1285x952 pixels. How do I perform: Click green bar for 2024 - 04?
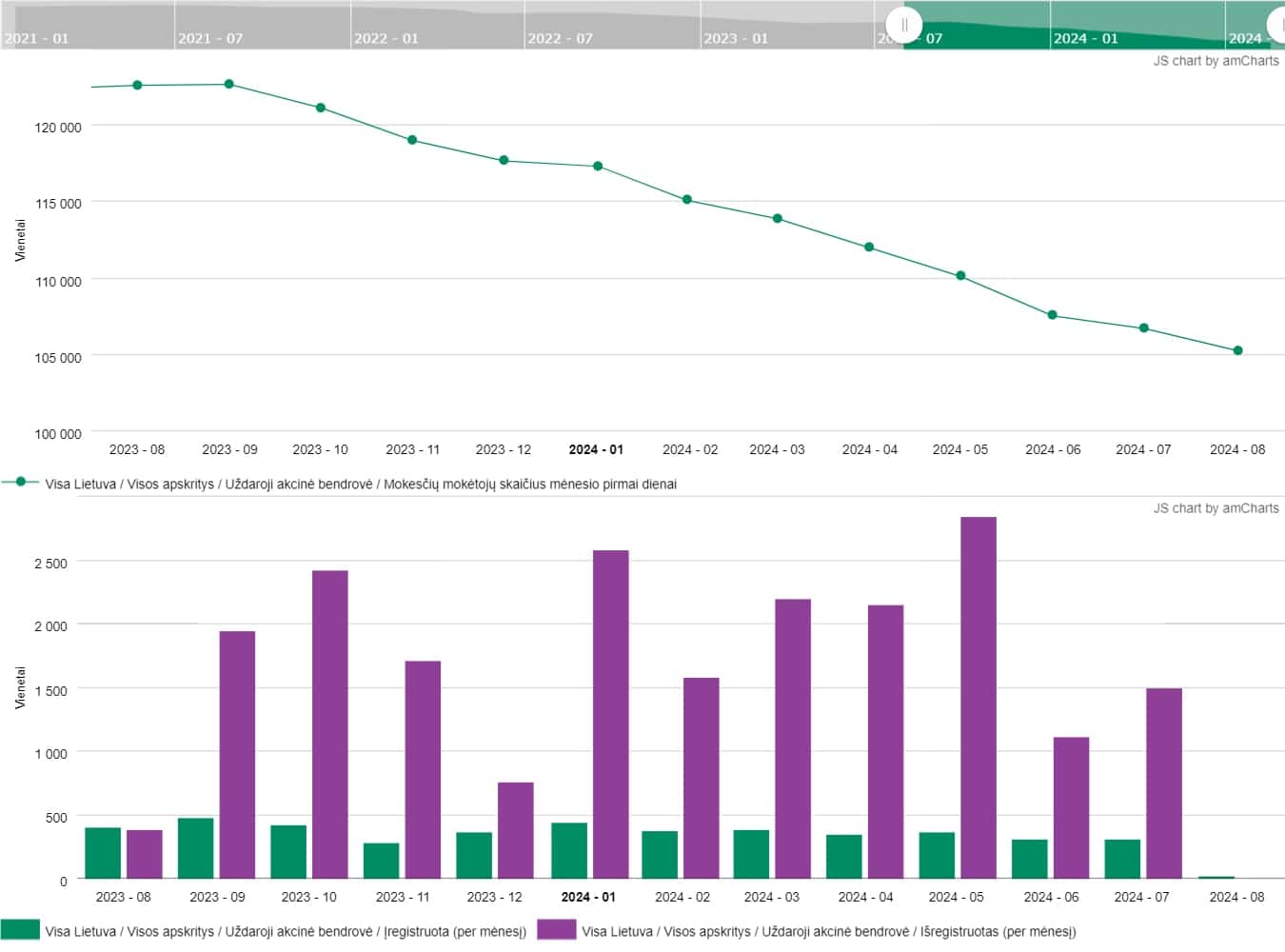(x=844, y=857)
